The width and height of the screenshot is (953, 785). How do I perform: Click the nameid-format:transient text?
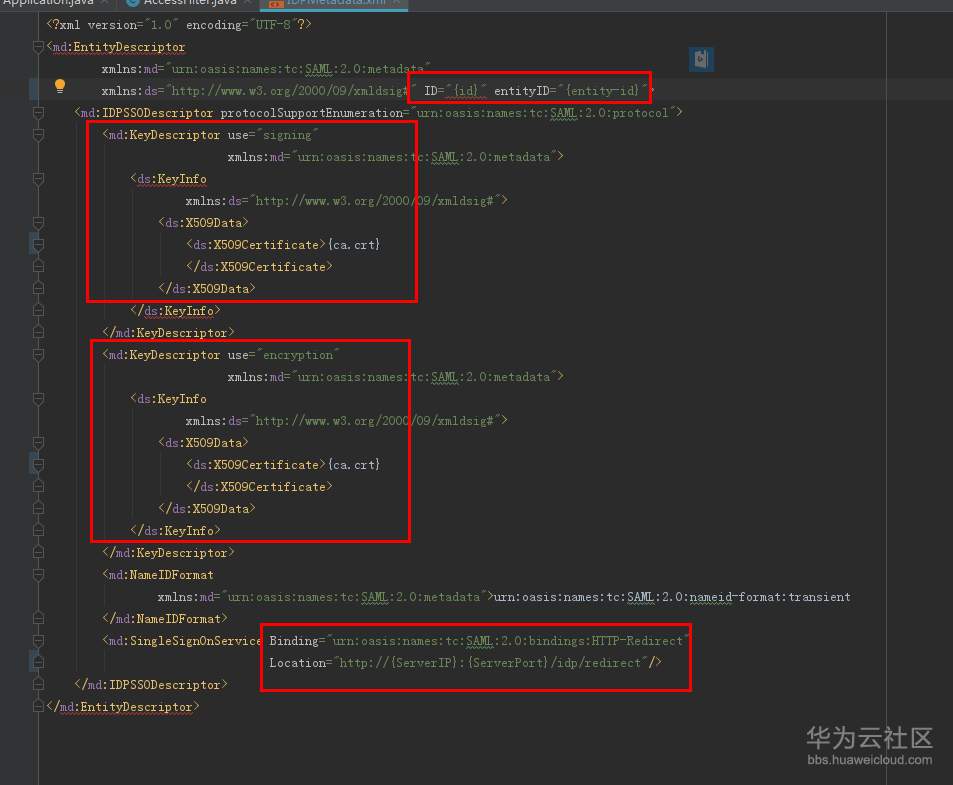pos(770,597)
